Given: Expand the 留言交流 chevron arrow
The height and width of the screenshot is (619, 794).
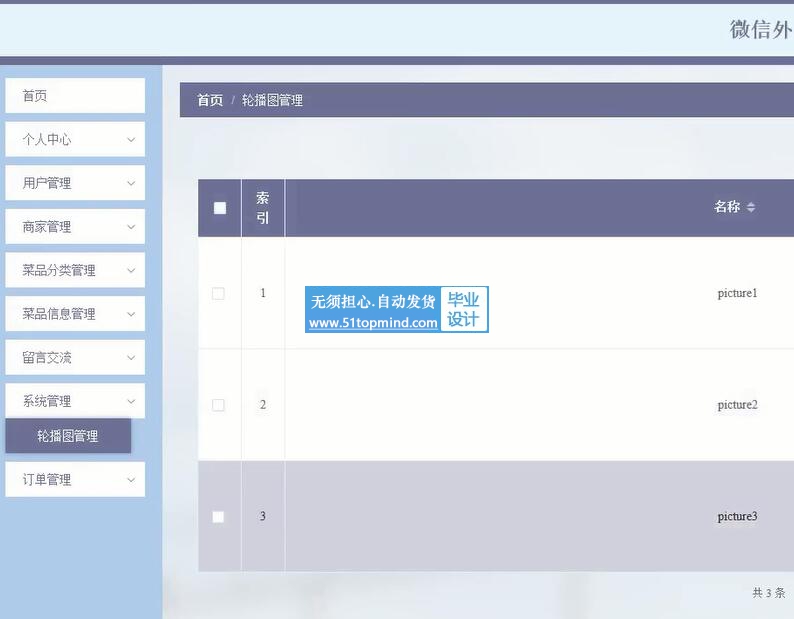Looking at the screenshot, I should click(x=131, y=358).
